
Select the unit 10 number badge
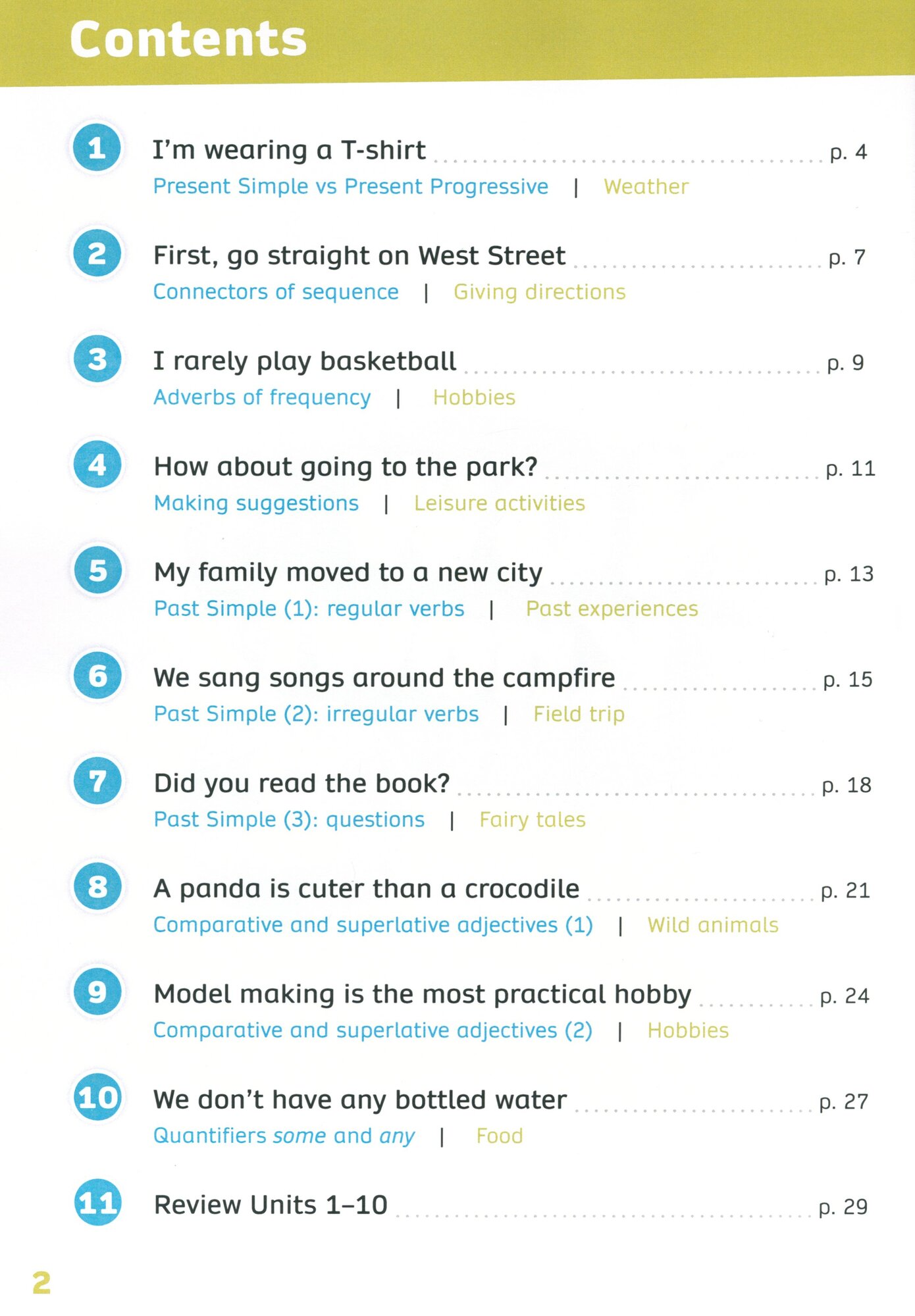(x=97, y=1098)
